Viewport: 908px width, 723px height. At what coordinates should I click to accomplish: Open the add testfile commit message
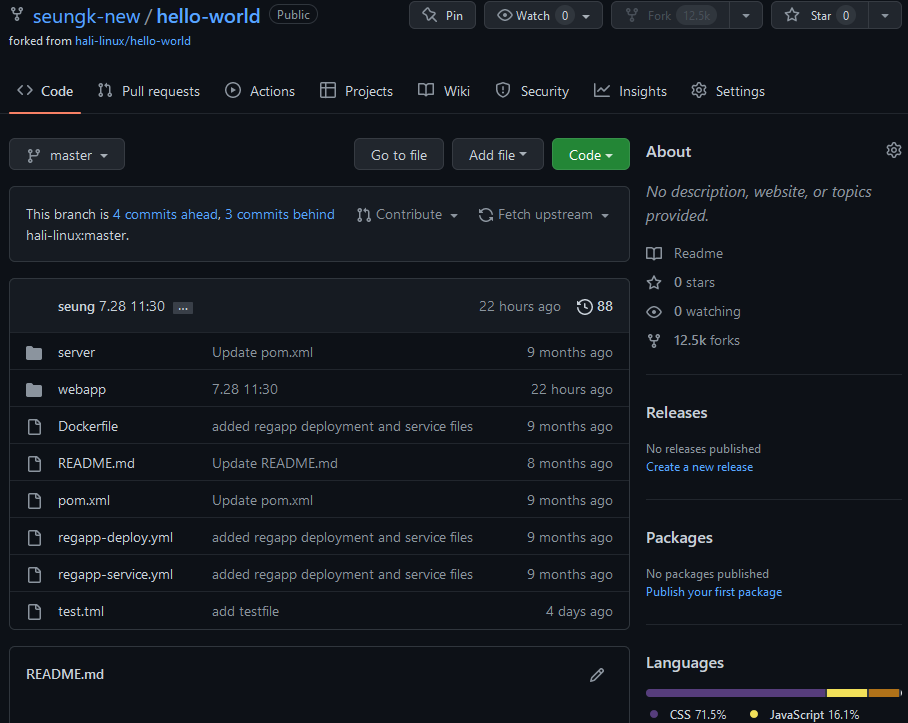[x=246, y=611]
